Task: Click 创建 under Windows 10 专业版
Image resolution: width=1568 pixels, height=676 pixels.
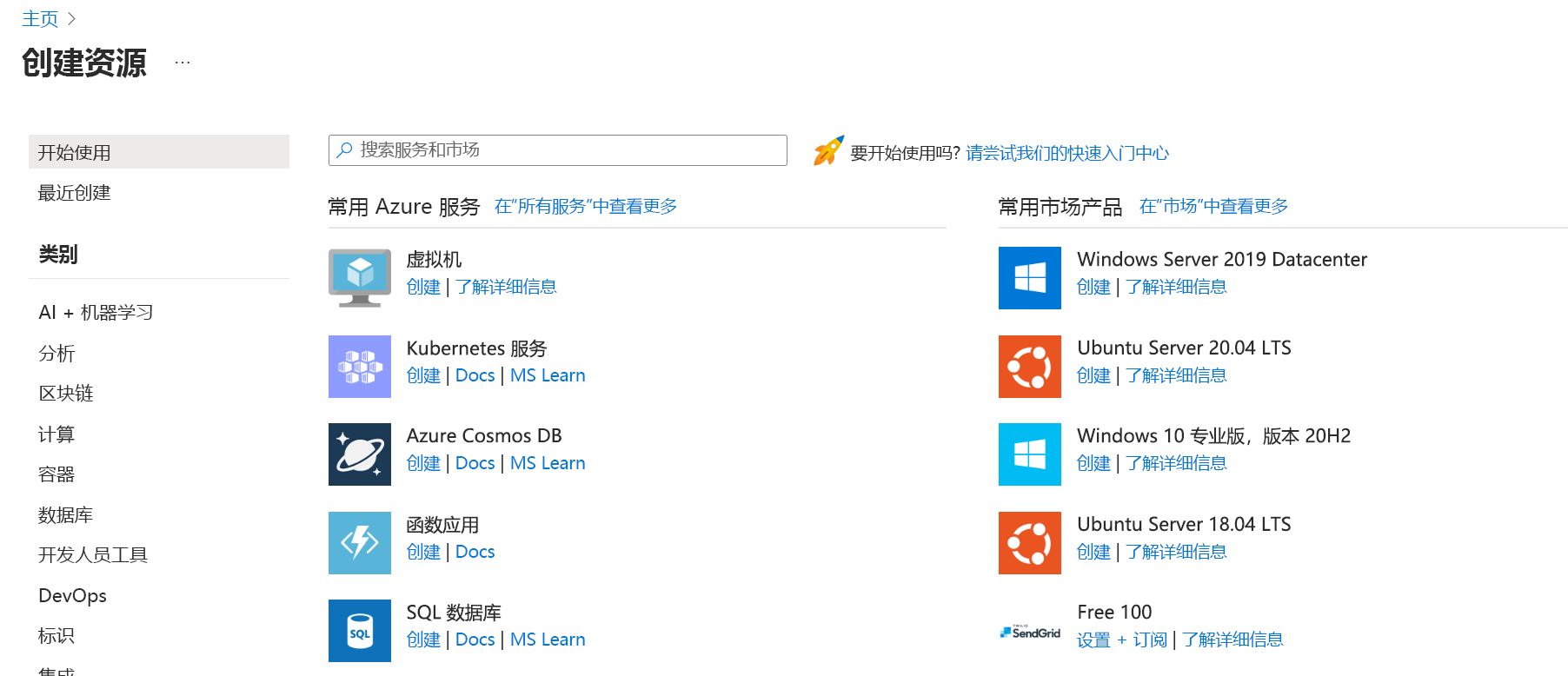Action: (1094, 463)
